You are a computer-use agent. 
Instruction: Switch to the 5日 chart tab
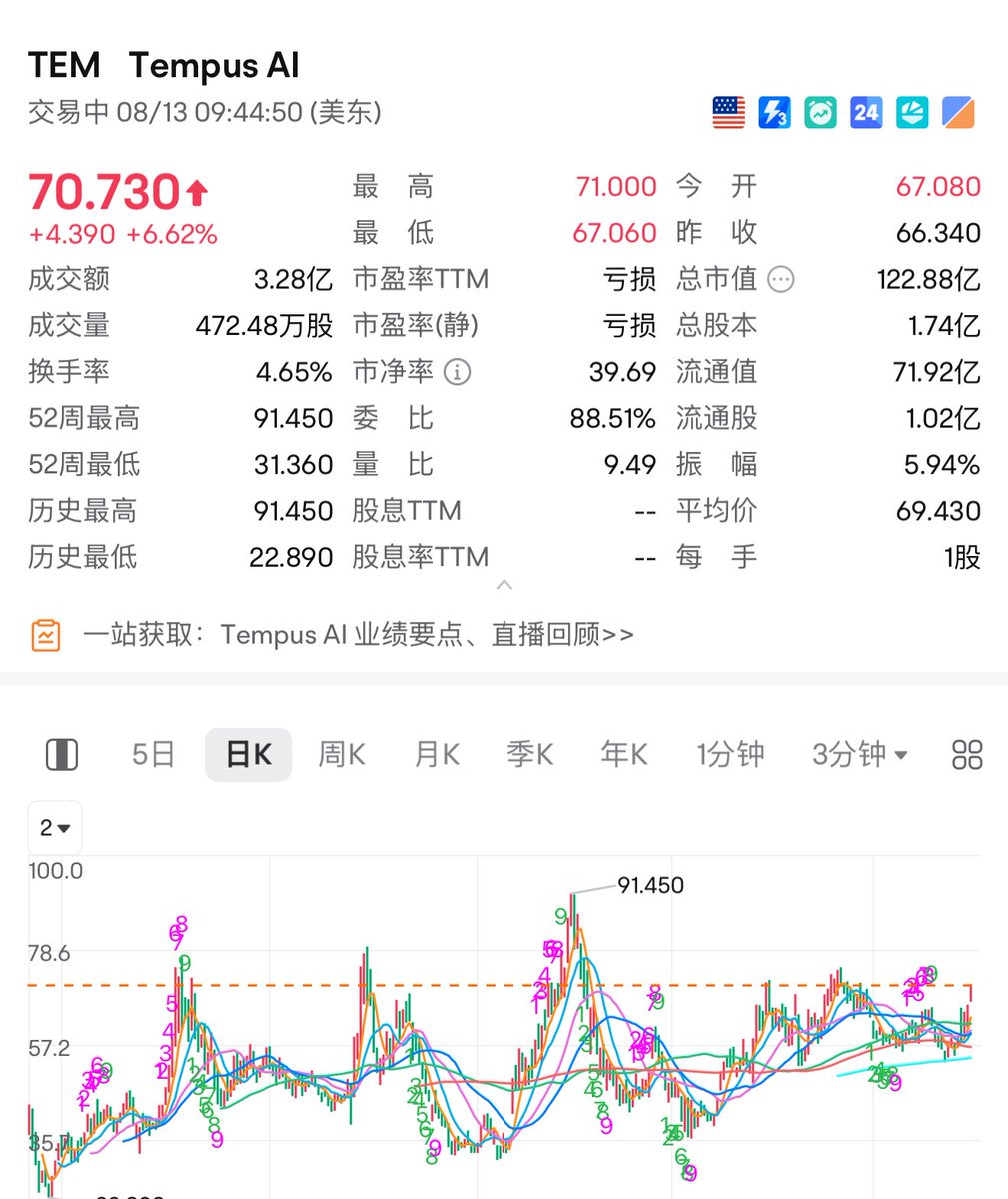point(153,754)
